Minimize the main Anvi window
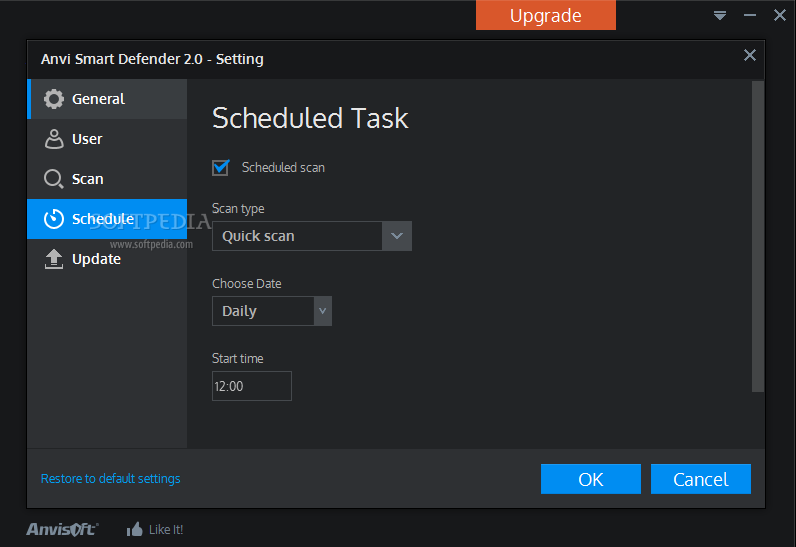Image resolution: width=796 pixels, height=547 pixels. click(x=750, y=15)
